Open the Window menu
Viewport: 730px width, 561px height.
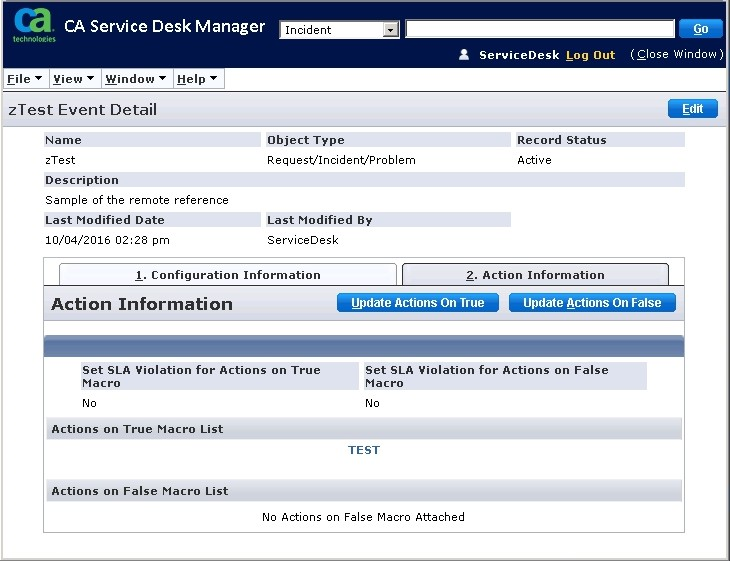click(135, 79)
